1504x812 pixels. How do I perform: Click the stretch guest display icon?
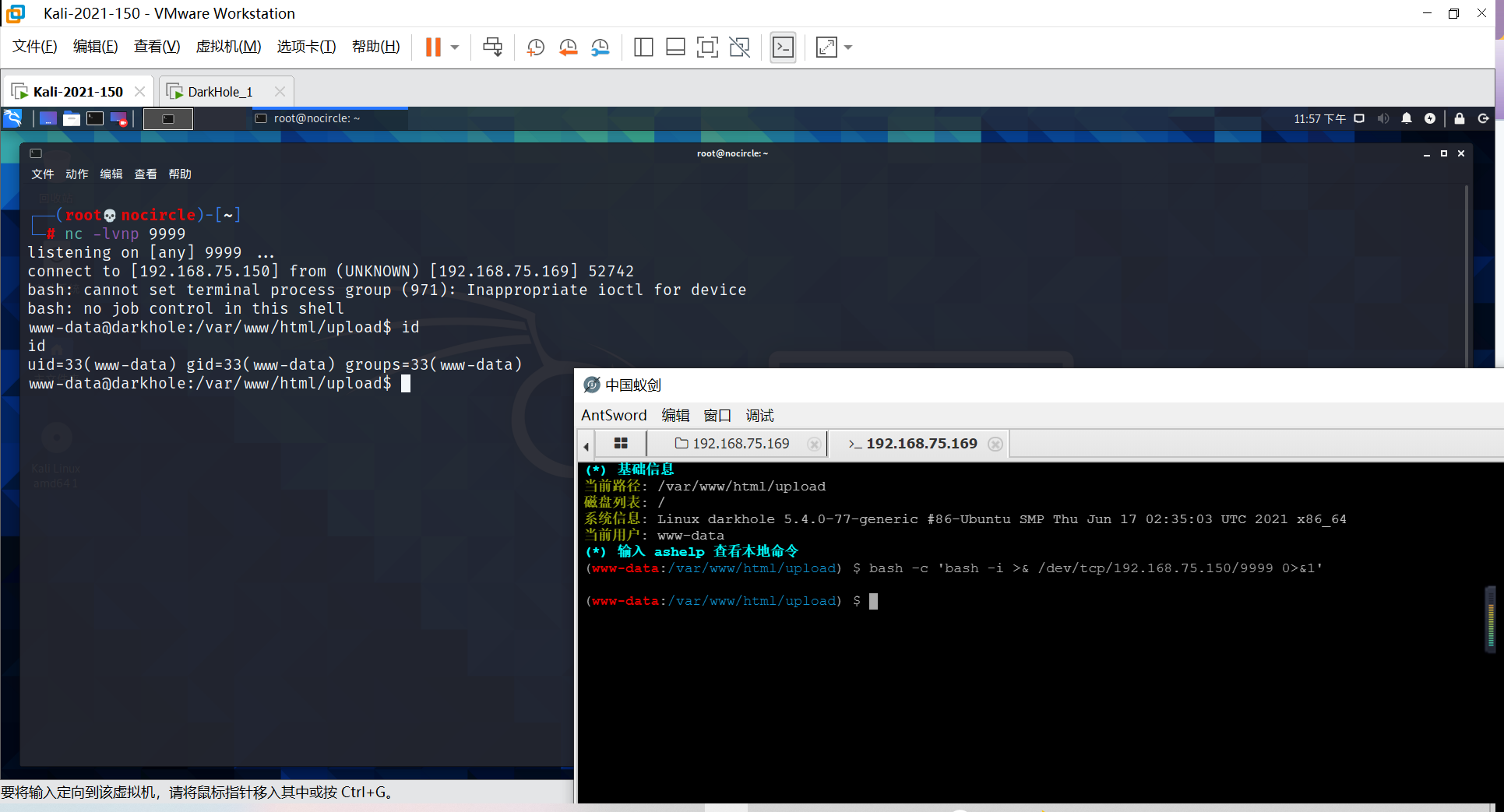826,47
